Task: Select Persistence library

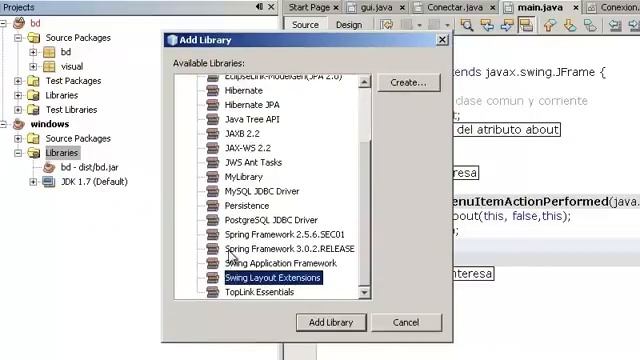Action: 247,206
